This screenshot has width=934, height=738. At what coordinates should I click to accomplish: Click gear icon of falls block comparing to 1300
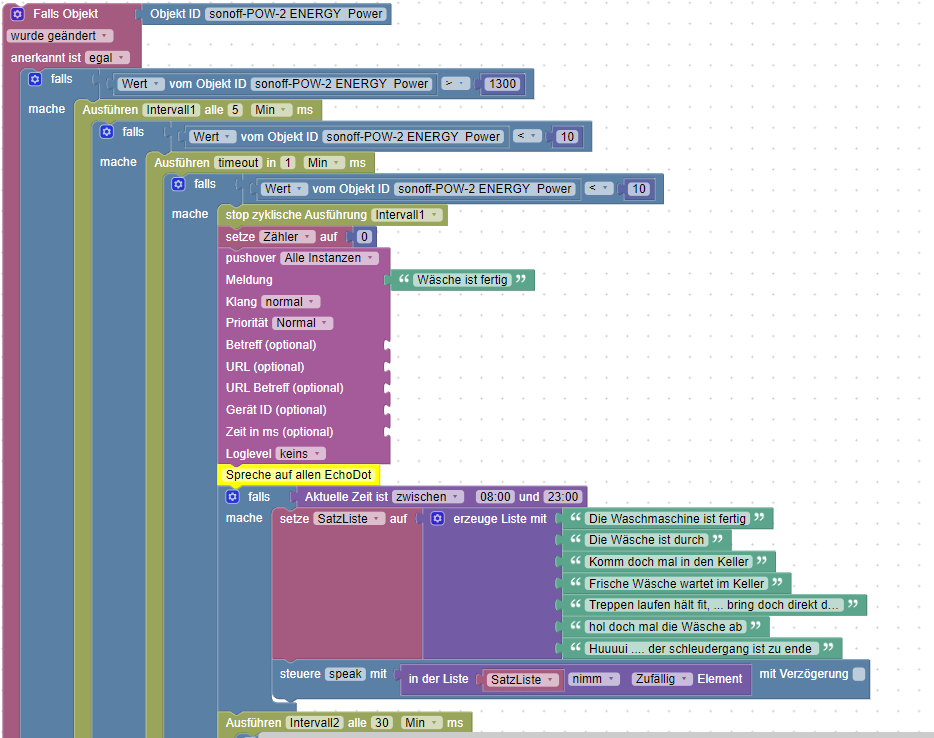(x=35, y=79)
